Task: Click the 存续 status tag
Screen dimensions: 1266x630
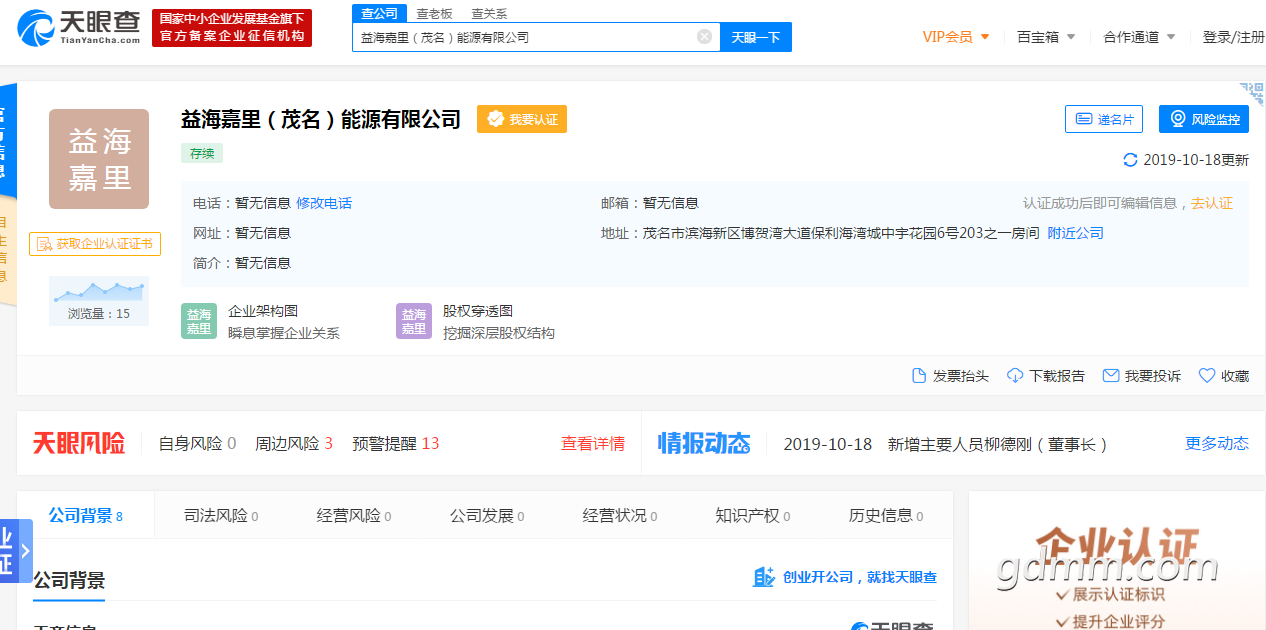Action: (x=202, y=153)
